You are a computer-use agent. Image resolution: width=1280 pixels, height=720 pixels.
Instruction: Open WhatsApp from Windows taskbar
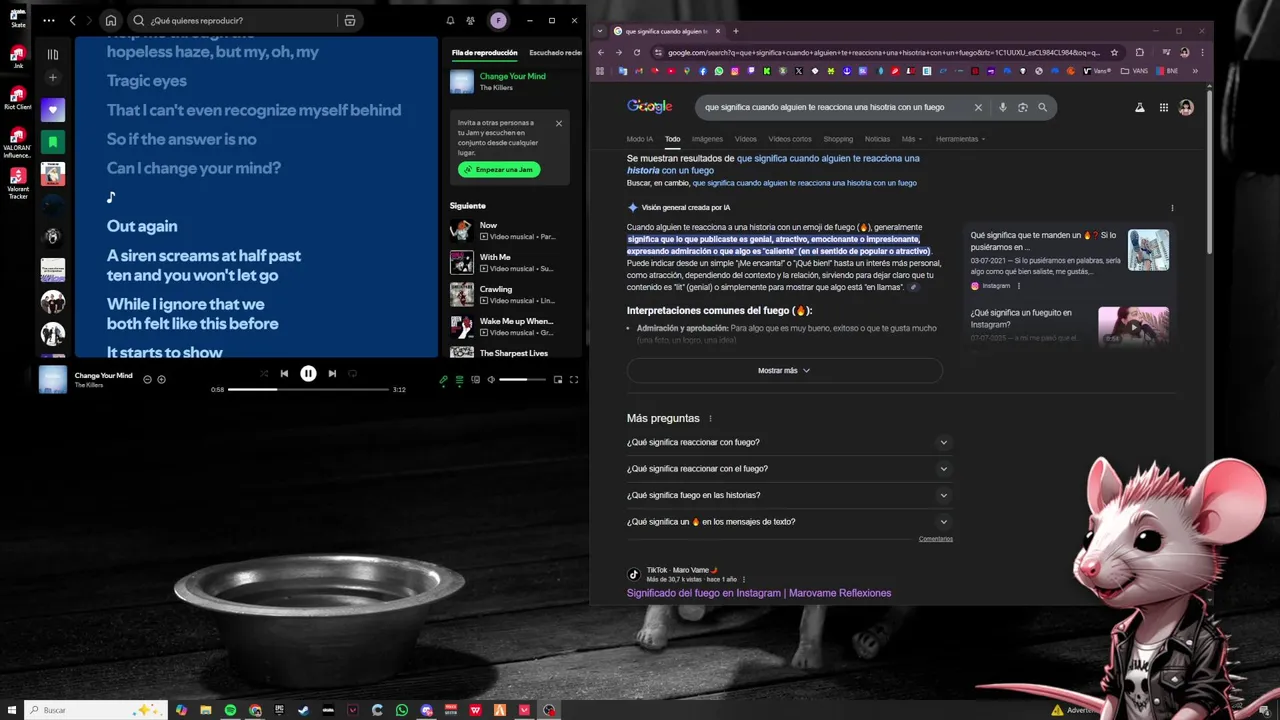coord(402,710)
